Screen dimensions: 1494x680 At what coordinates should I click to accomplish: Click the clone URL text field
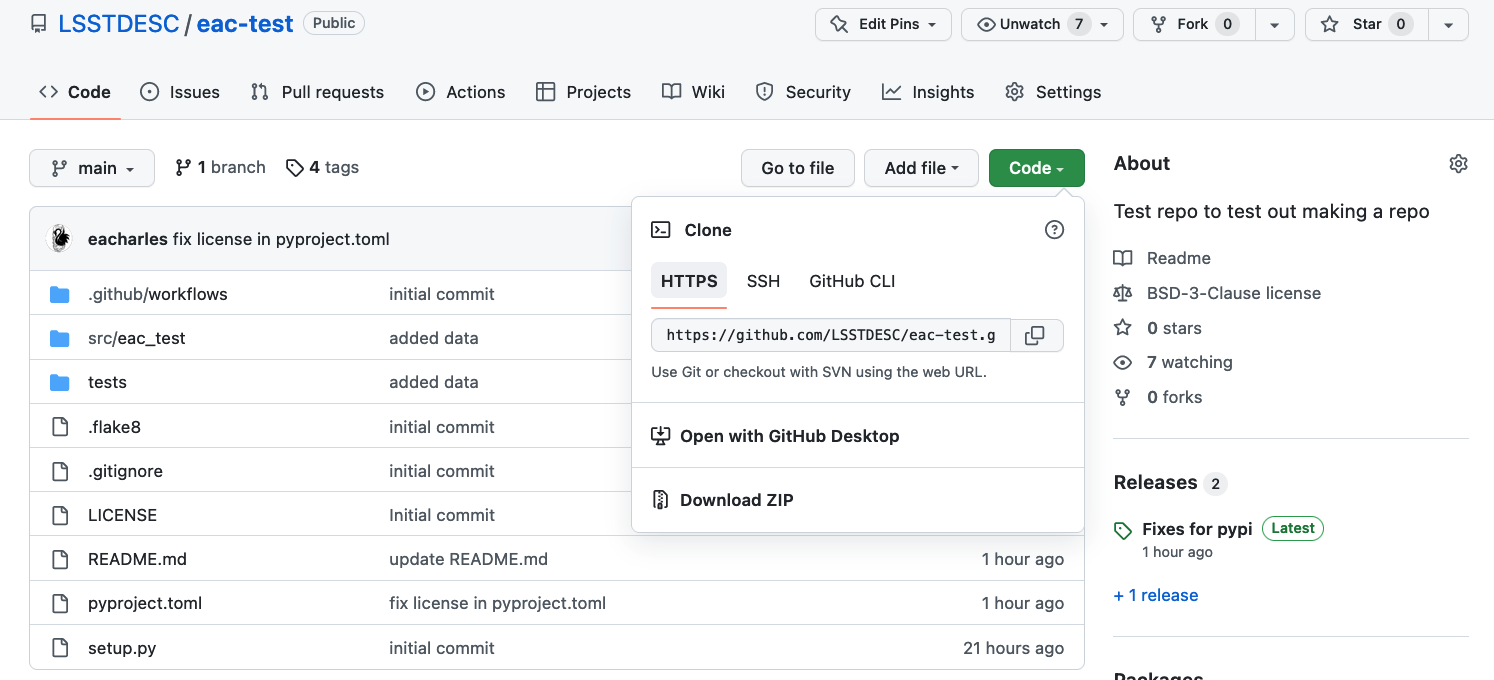[x=831, y=336]
